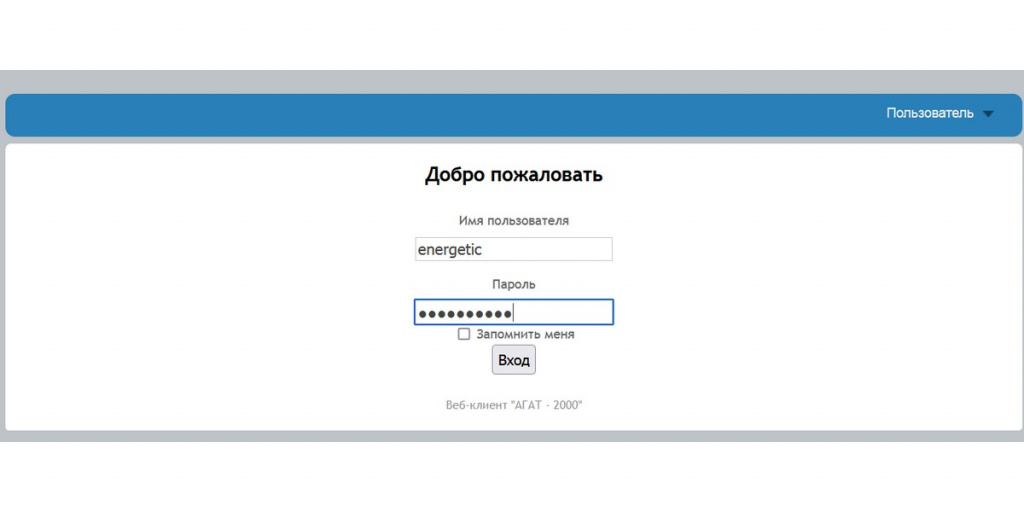Click gray background strip below login panel

[x=500, y=436]
